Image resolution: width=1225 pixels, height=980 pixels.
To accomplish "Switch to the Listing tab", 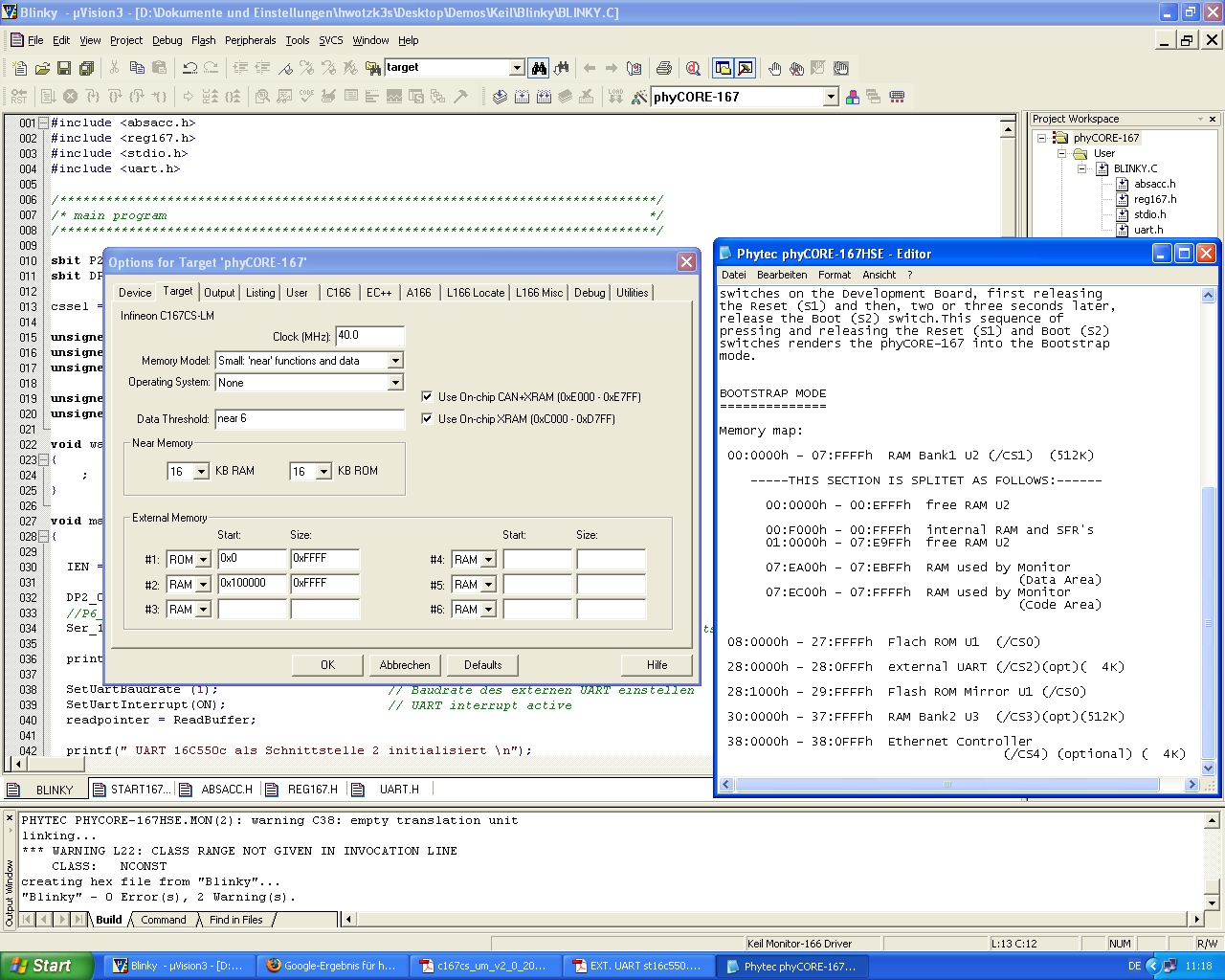I will [260, 293].
